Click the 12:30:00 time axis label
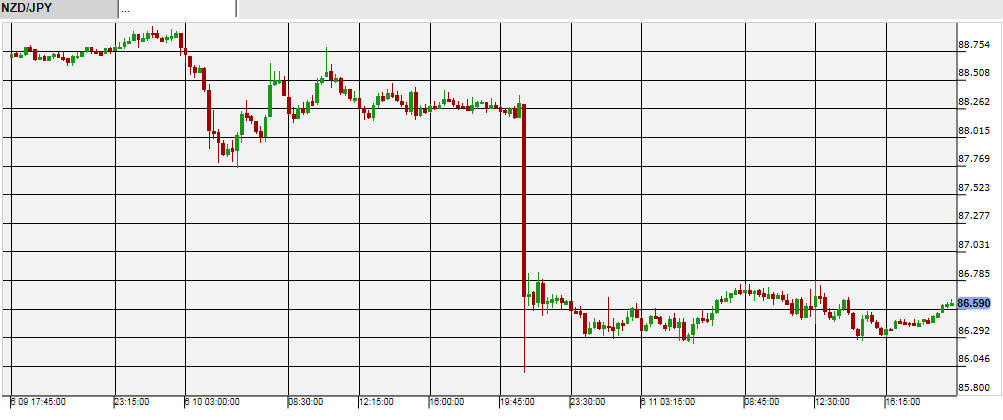Image resolution: width=1003 pixels, height=420 pixels. (x=832, y=402)
